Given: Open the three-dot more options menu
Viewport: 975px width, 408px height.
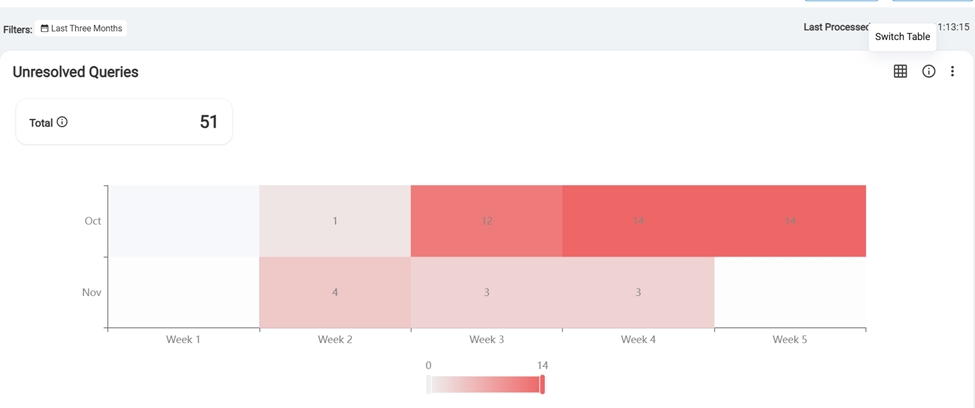Looking at the screenshot, I should point(952,71).
